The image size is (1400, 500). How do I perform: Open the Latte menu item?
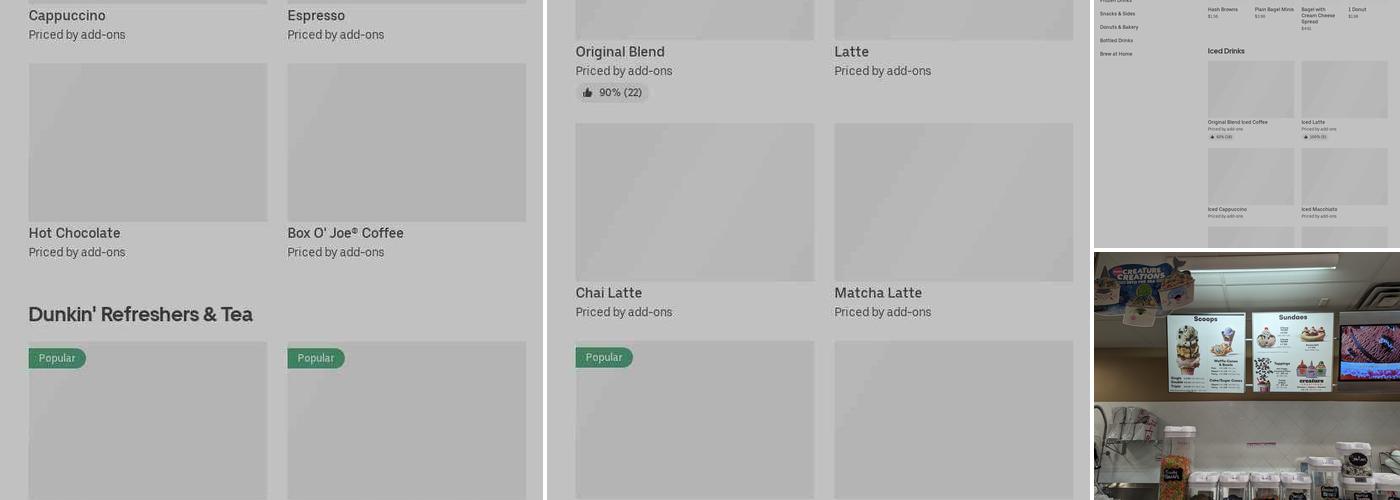click(x=852, y=52)
